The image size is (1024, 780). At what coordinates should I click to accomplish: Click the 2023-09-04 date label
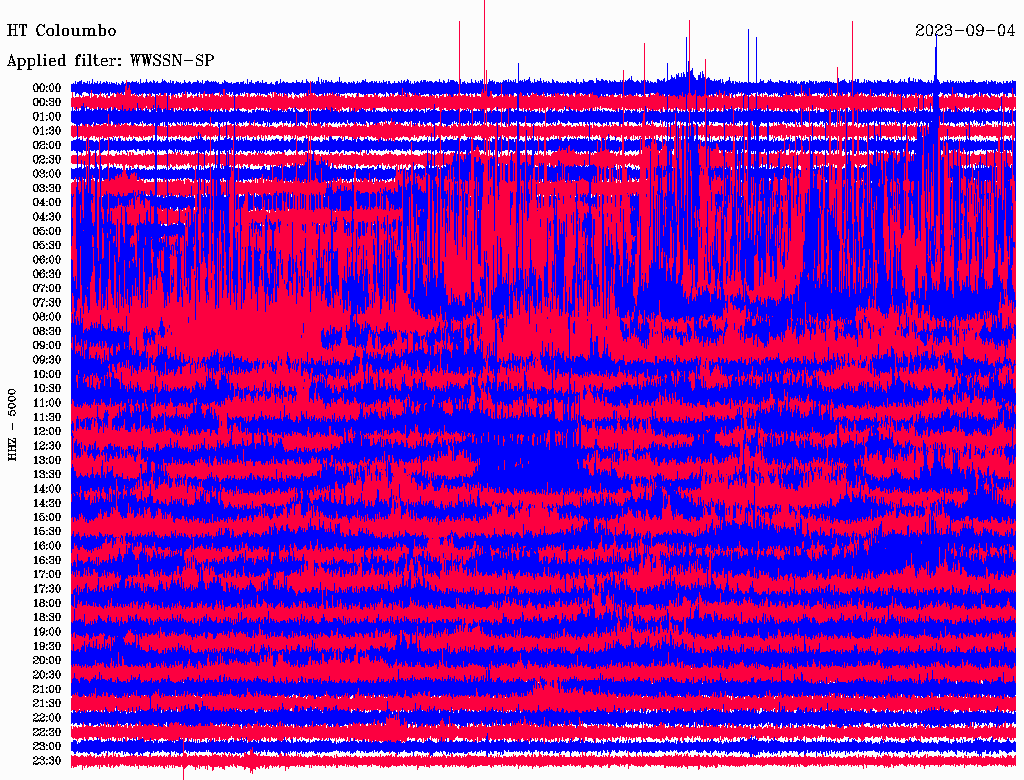(x=965, y=31)
